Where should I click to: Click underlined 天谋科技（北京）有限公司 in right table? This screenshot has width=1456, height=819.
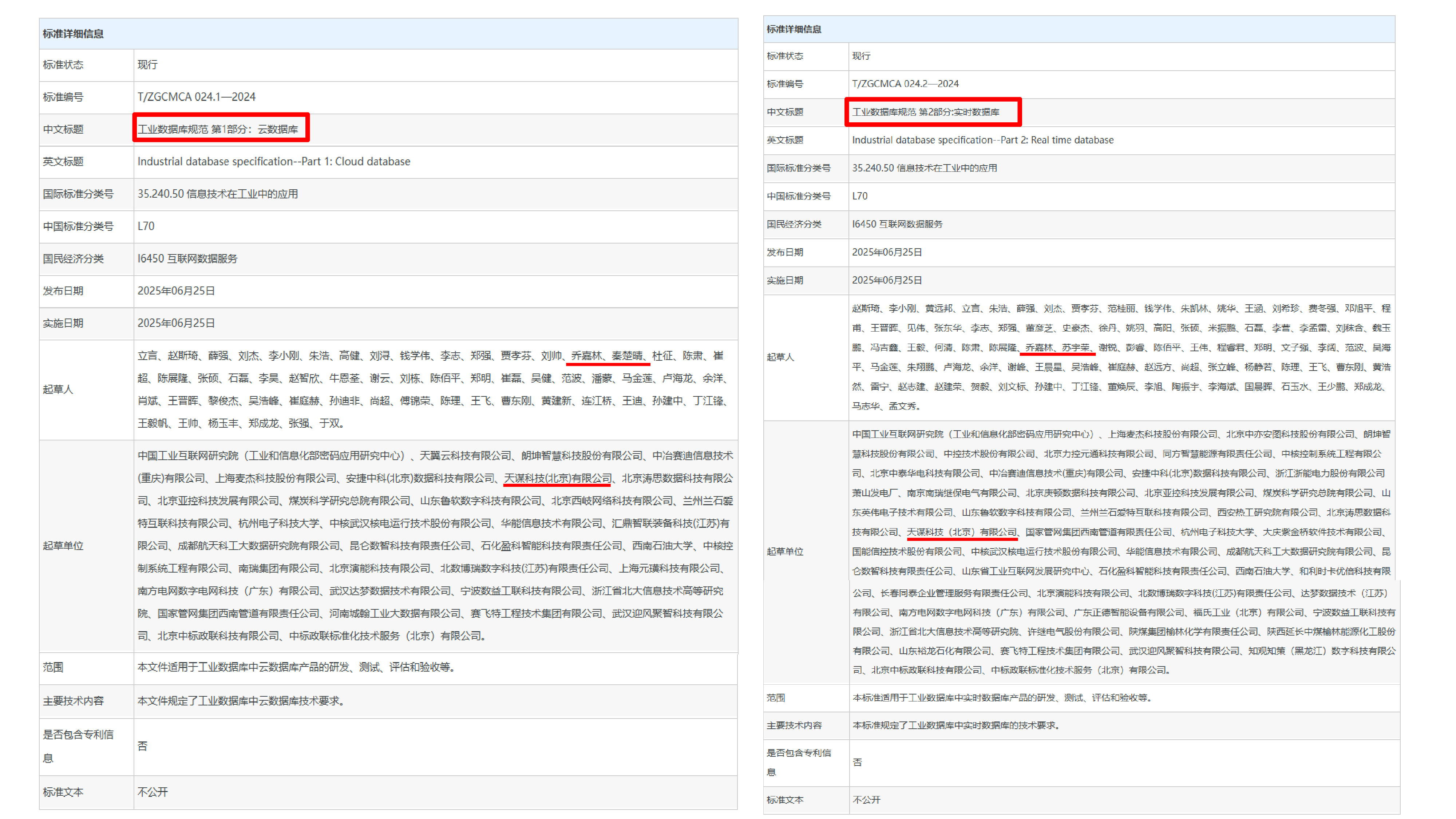pyautogui.click(x=961, y=532)
